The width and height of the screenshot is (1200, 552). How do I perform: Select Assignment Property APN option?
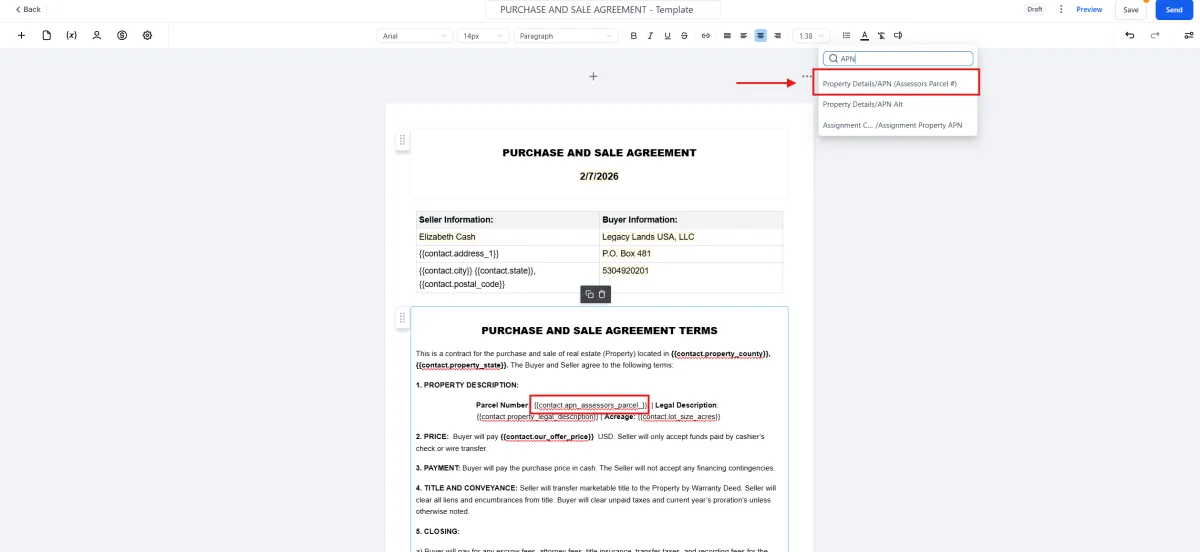click(898, 125)
